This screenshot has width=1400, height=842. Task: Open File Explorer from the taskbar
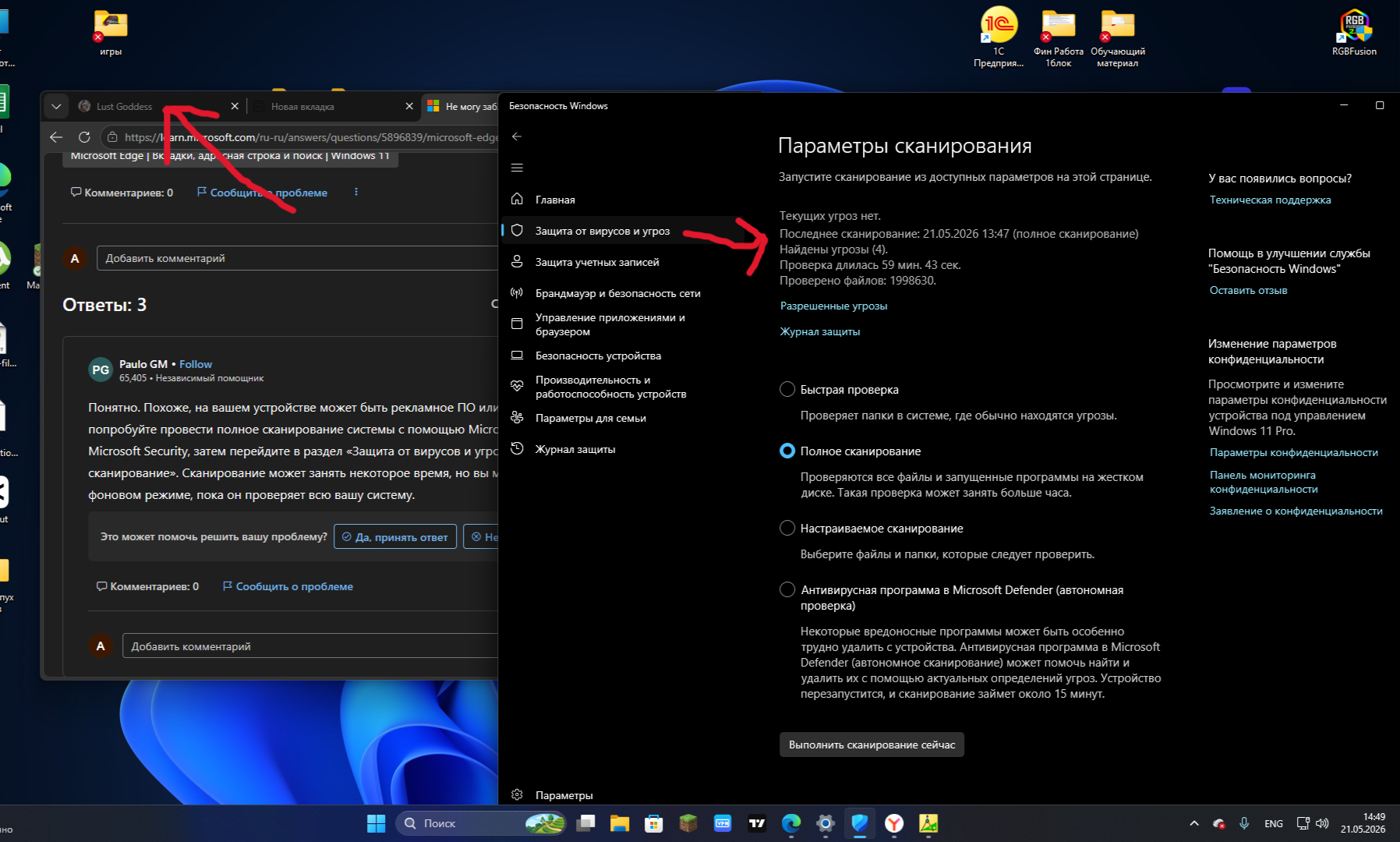[x=620, y=823]
